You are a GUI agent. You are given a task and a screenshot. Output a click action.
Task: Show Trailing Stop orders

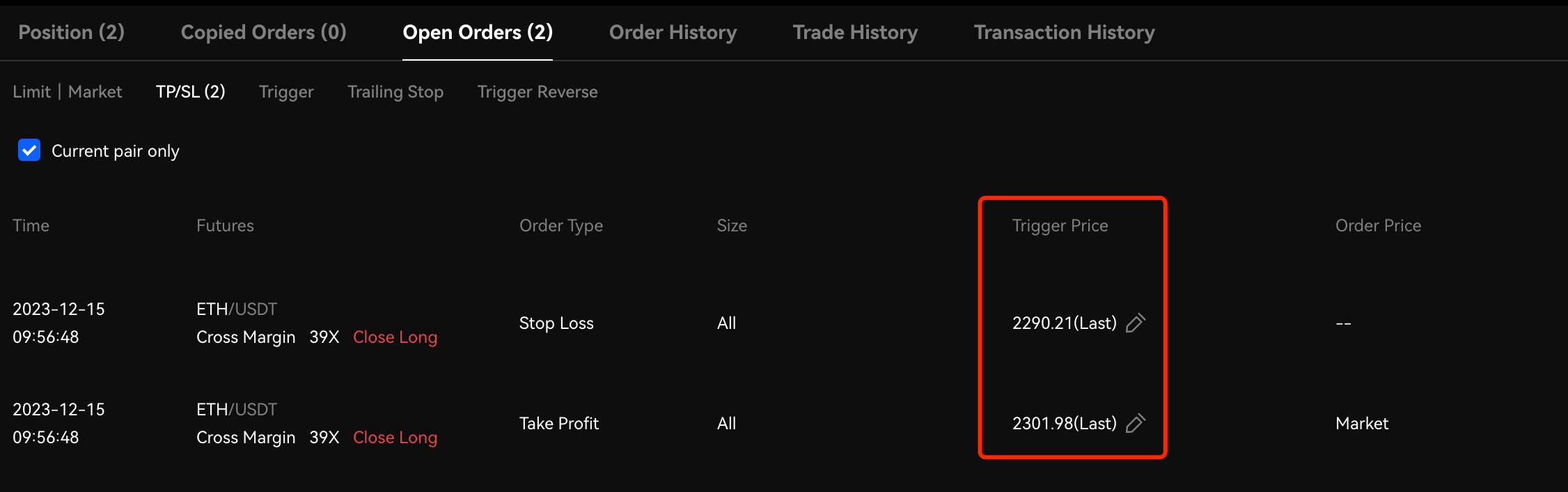395,92
